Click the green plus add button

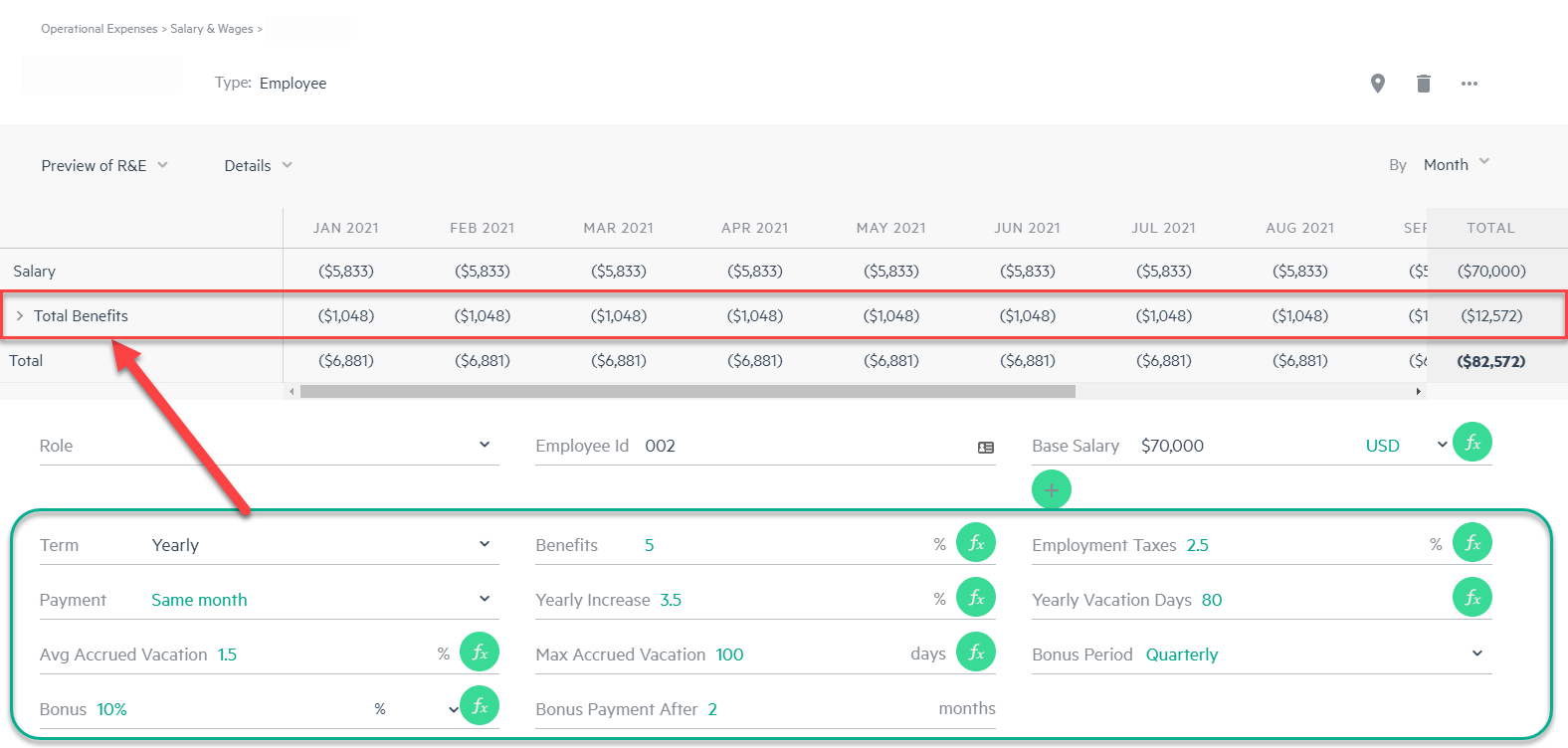[1052, 489]
